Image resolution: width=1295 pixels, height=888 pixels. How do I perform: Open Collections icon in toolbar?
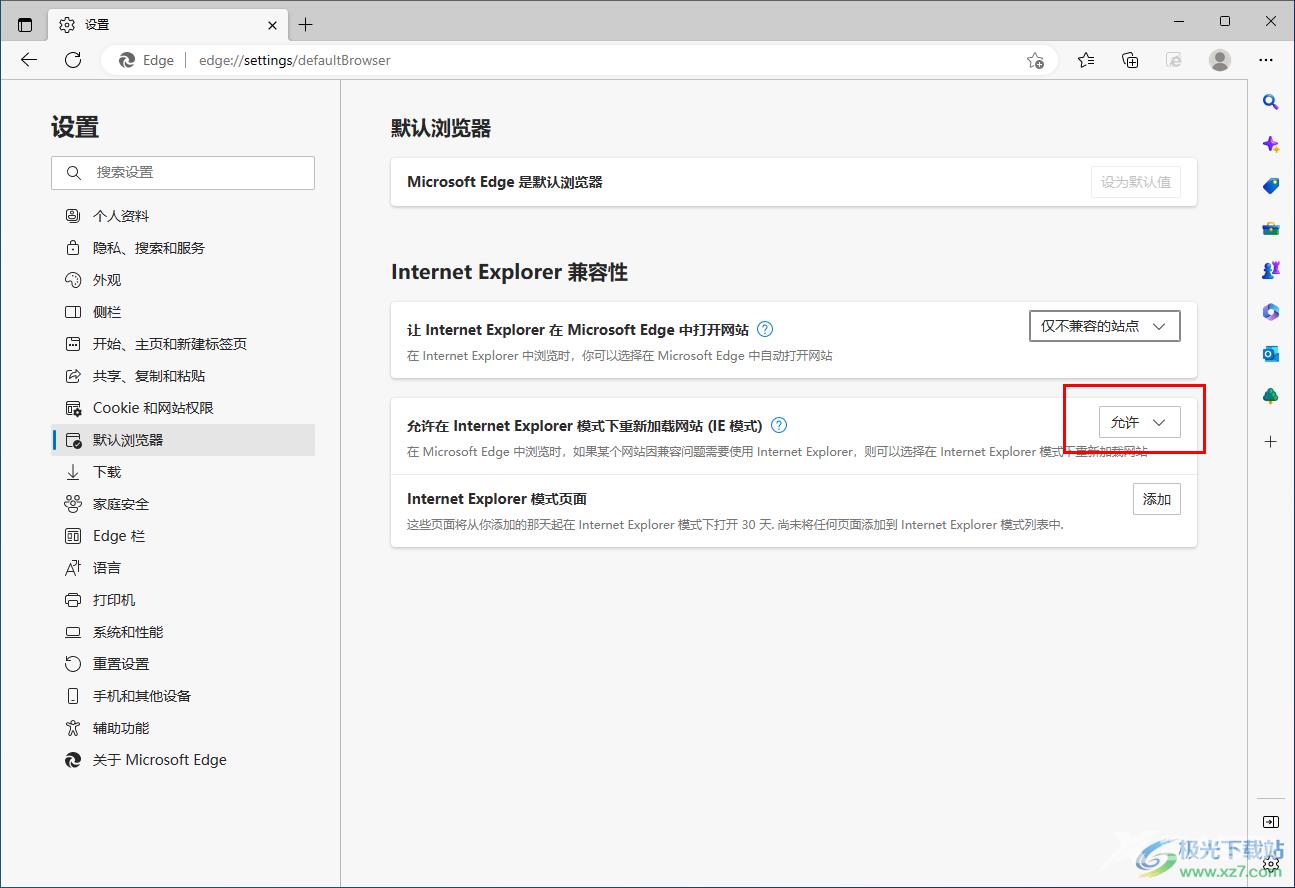[1130, 60]
